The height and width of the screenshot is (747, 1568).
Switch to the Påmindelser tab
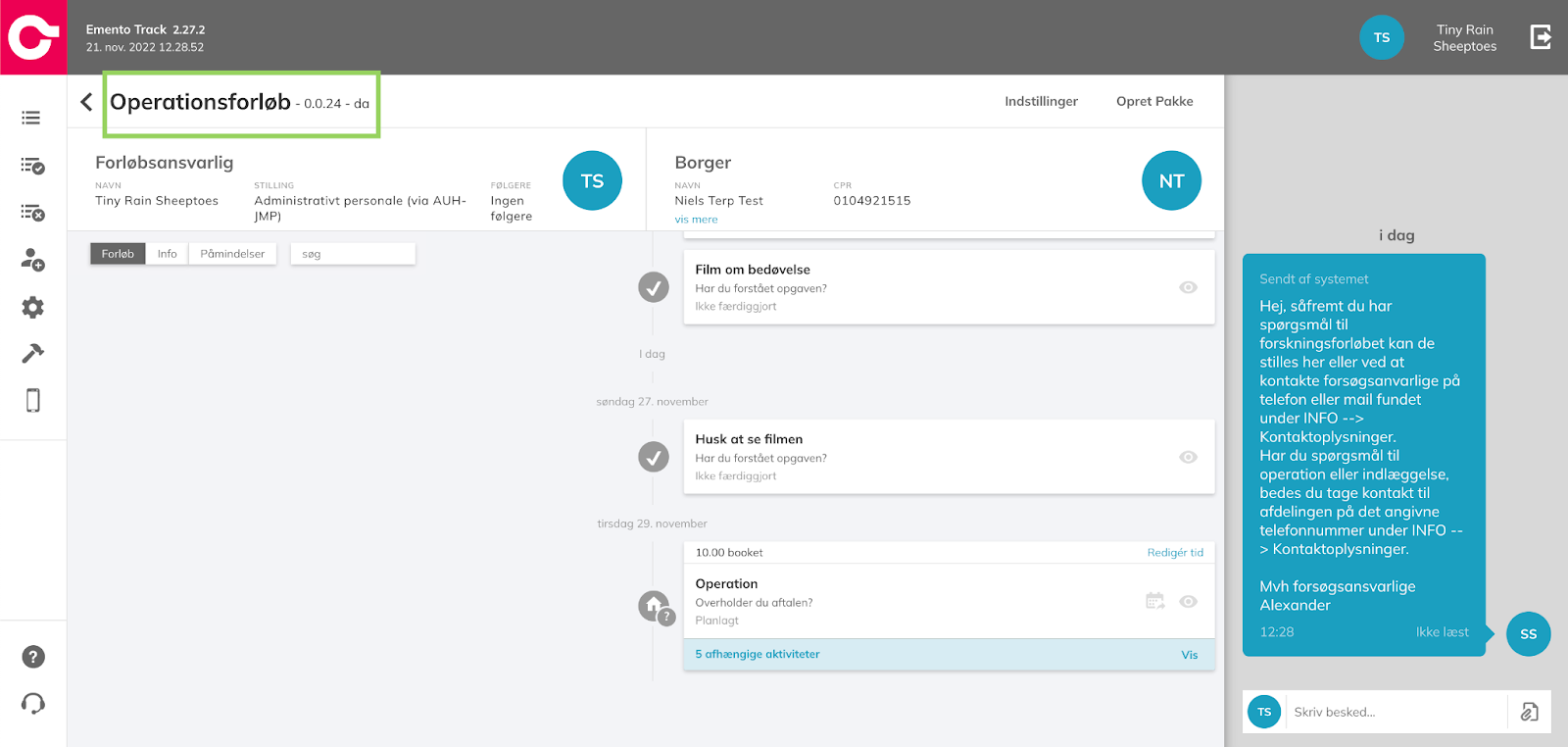(232, 254)
